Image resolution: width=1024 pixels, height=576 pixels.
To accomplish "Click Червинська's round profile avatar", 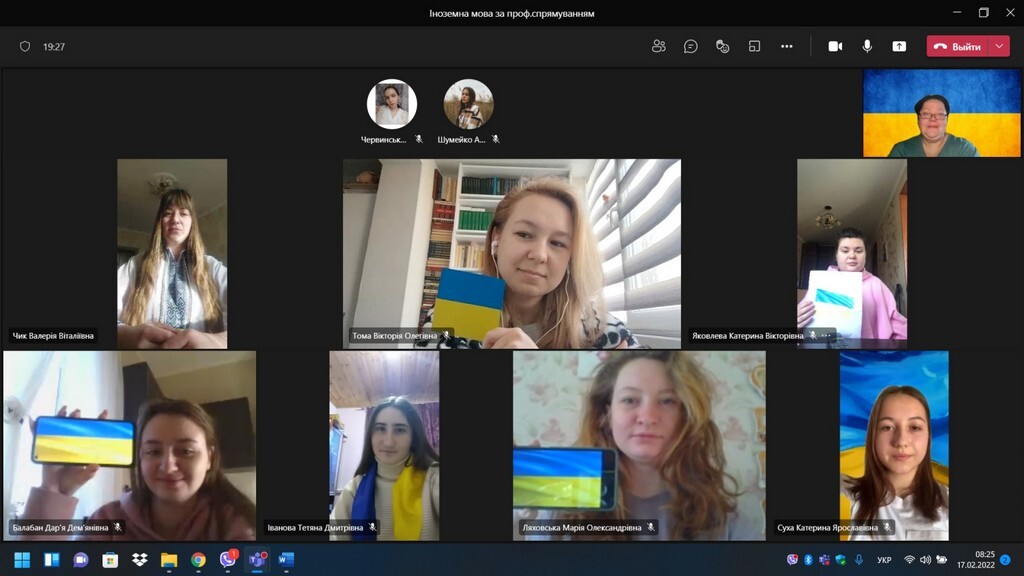I will (x=392, y=104).
